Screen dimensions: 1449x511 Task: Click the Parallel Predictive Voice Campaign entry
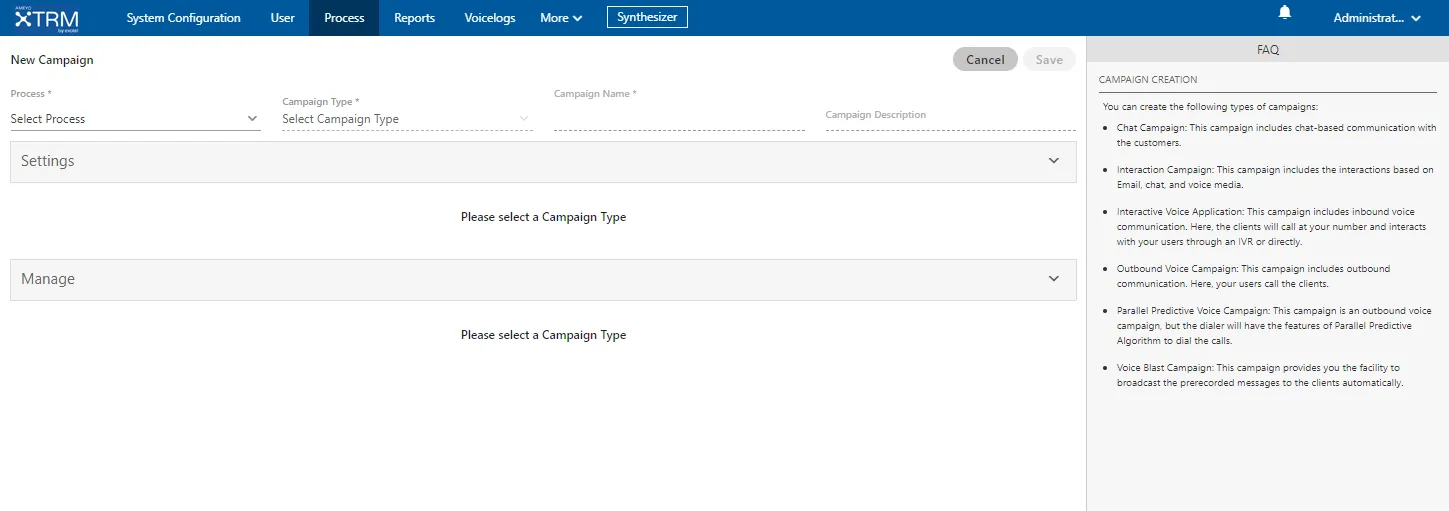click(x=1274, y=326)
